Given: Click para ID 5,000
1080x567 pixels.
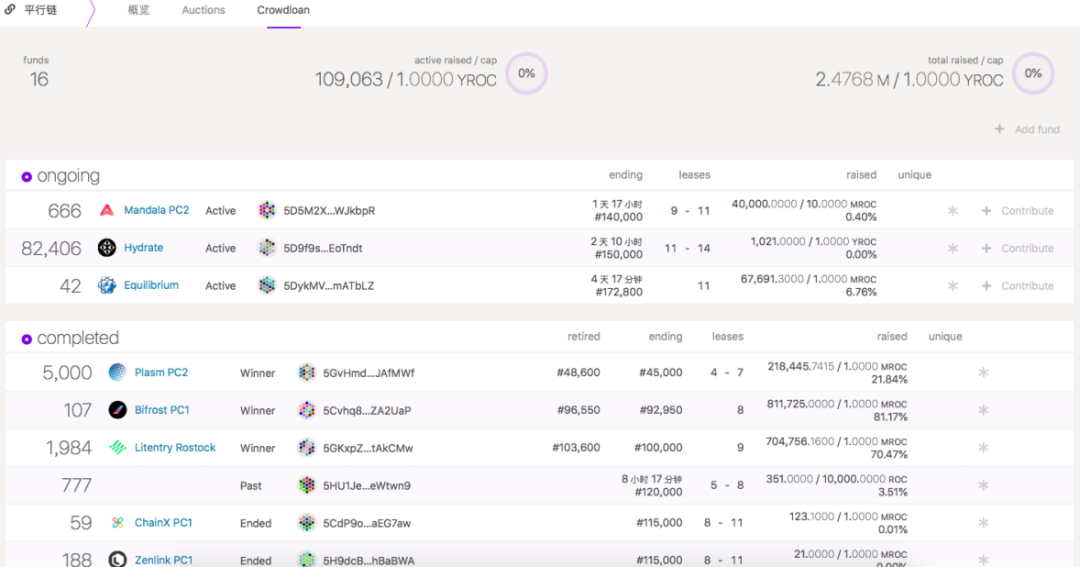Looking at the screenshot, I should (67, 373).
